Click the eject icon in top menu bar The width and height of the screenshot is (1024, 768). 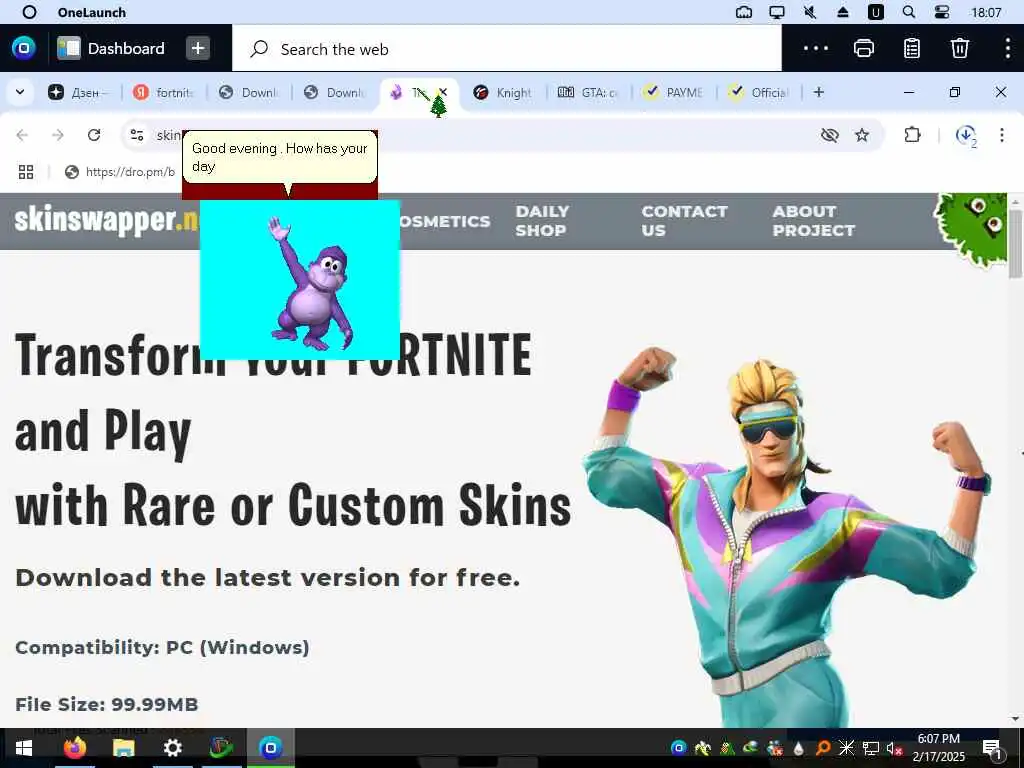pyautogui.click(x=842, y=12)
